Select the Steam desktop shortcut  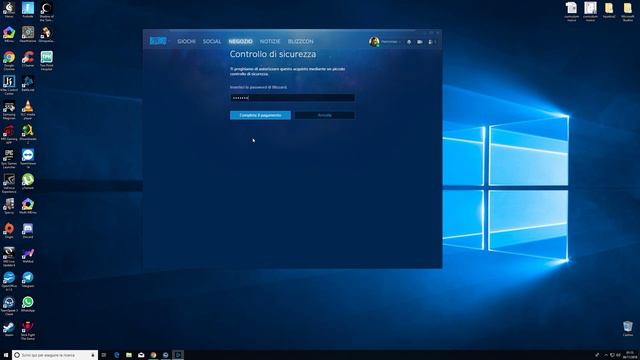click(x=9, y=329)
